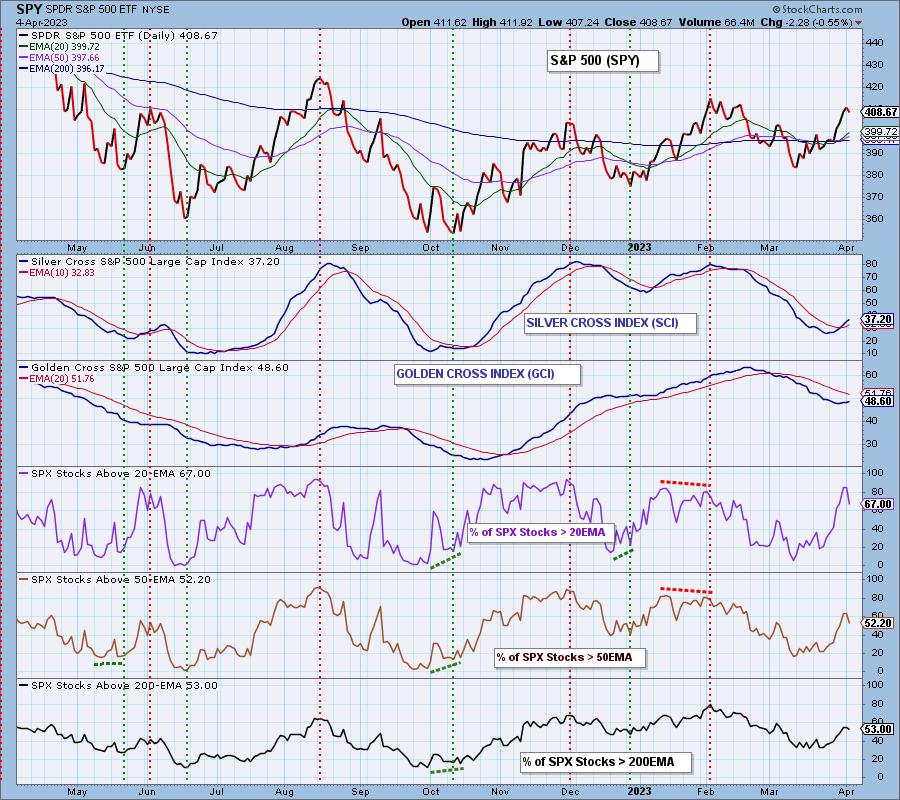Click the 420 label on the price axis
900x800 pixels.
tap(875, 87)
